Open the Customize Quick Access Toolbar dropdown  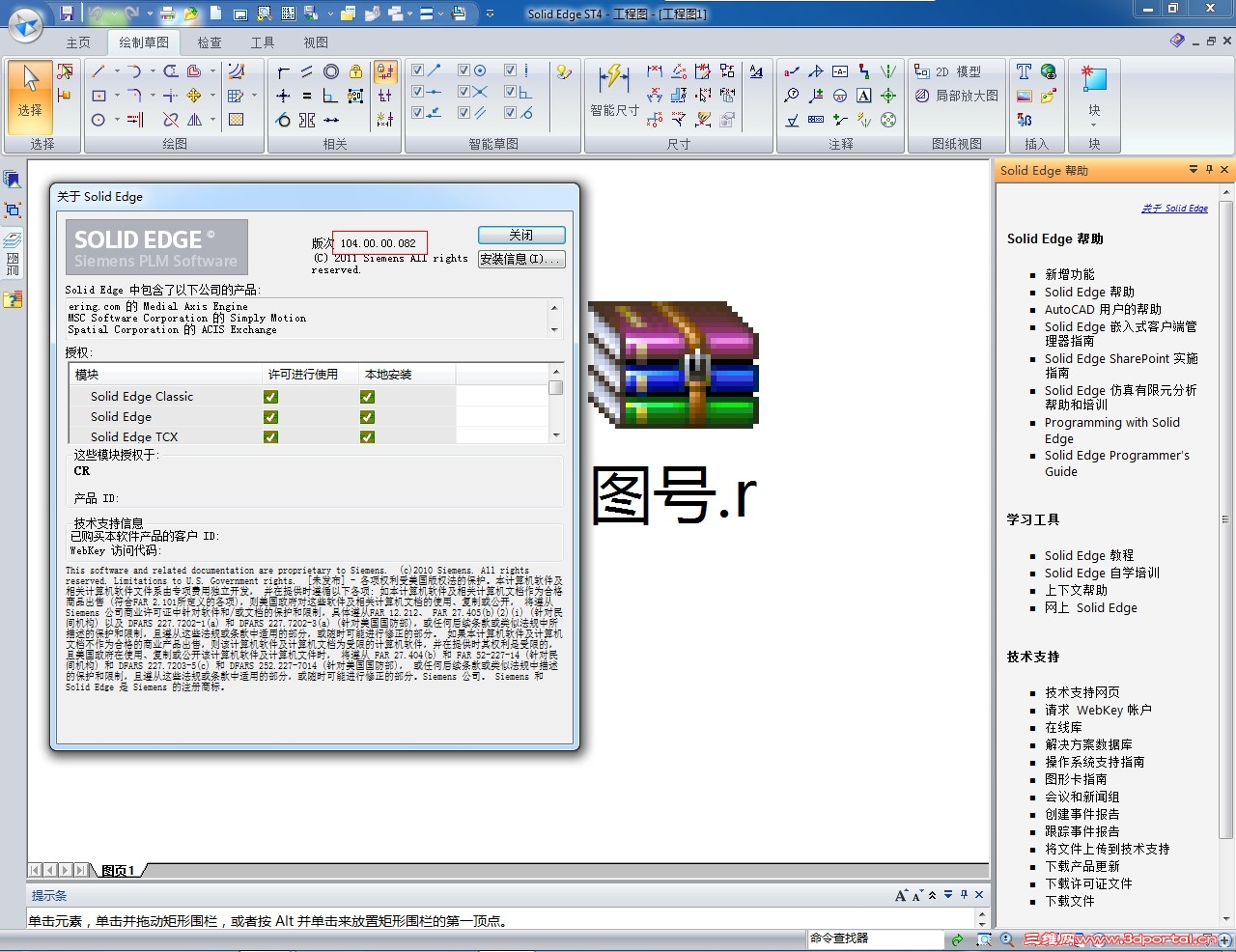[490, 14]
